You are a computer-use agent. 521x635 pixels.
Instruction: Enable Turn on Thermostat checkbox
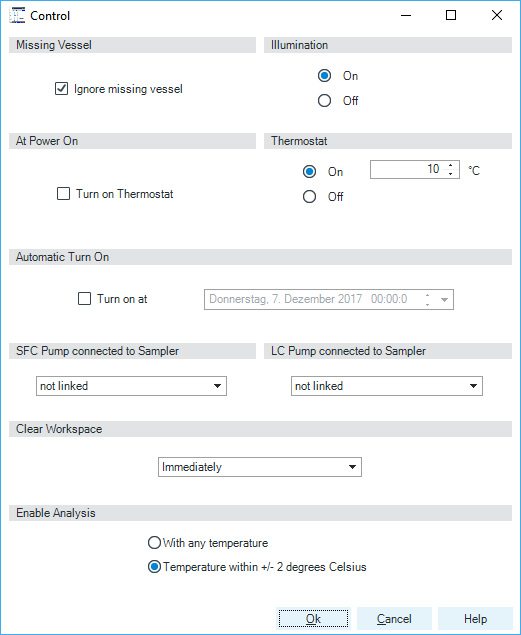[x=63, y=194]
